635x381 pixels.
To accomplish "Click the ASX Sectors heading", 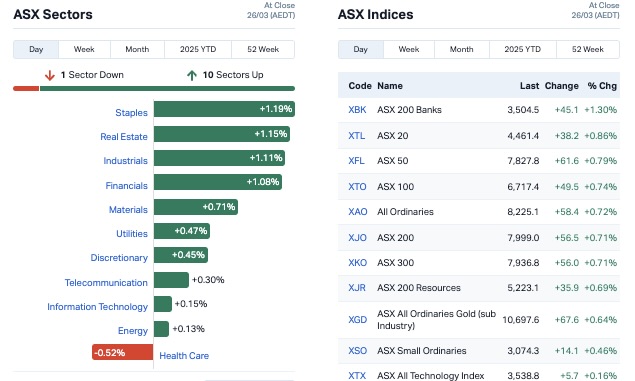I will (x=53, y=15).
